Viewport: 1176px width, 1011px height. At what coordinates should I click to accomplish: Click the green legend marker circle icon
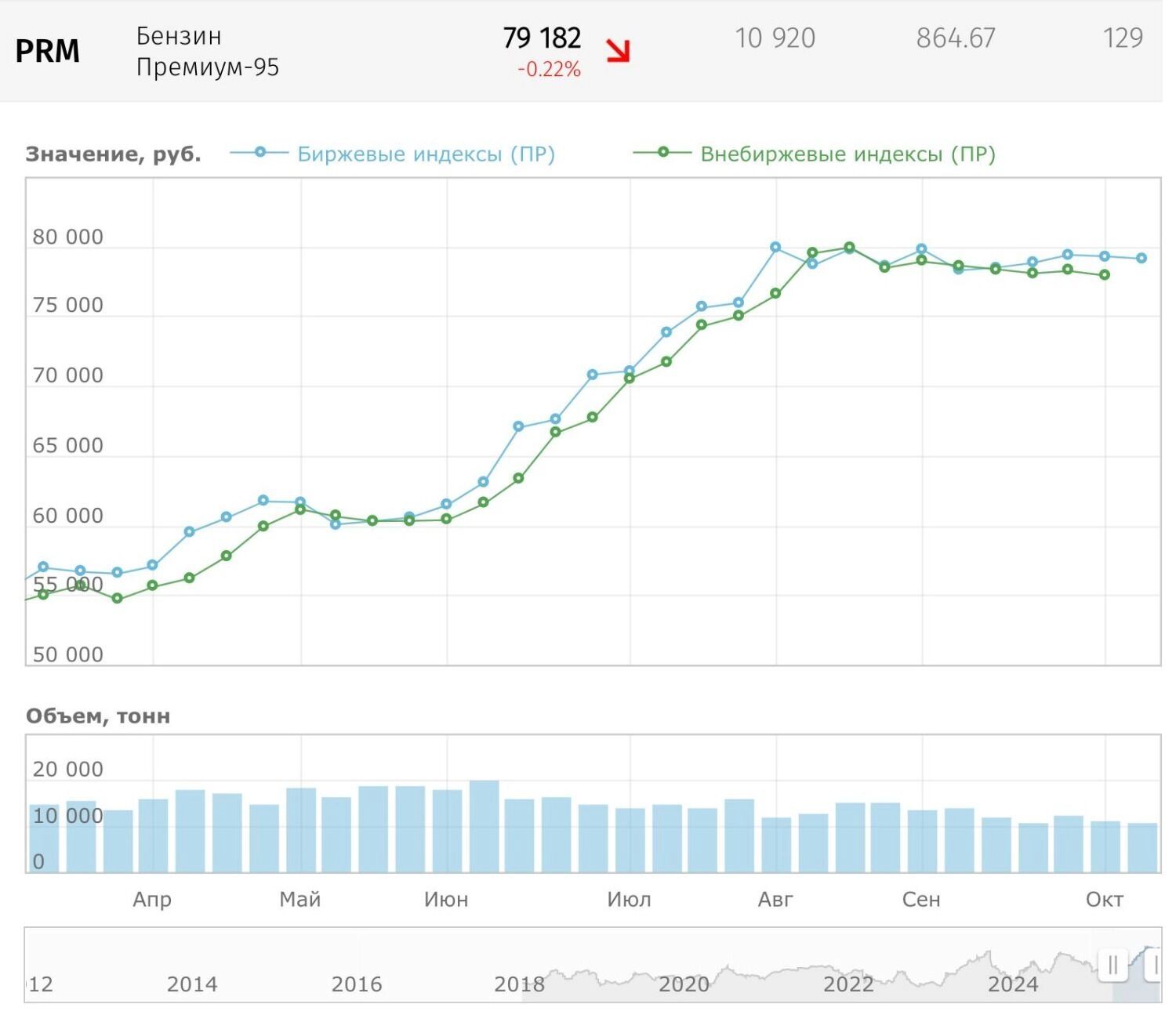click(x=662, y=152)
